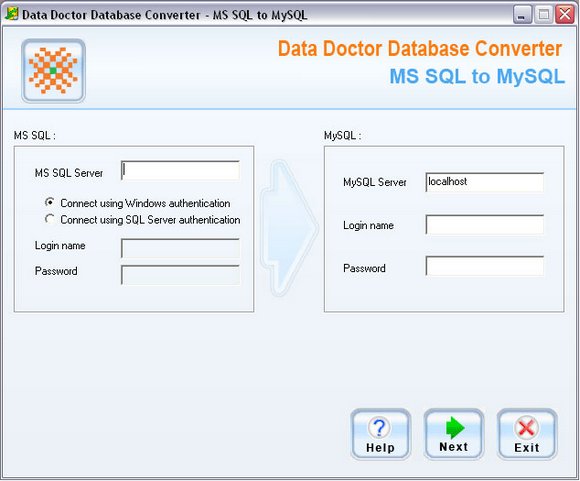580x481 pixels.
Task: Click the blue MS SQL to MySQL subtitle
Action: tap(477, 76)
